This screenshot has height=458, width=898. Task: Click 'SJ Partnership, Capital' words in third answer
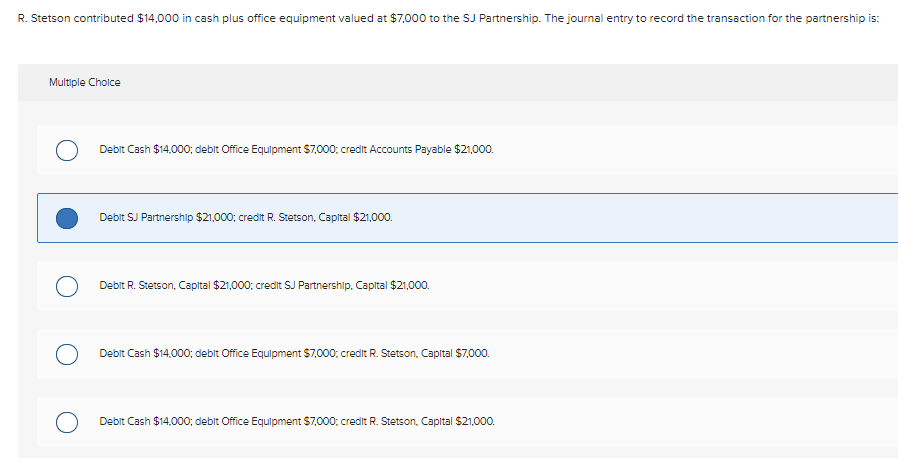coord(336,285)
